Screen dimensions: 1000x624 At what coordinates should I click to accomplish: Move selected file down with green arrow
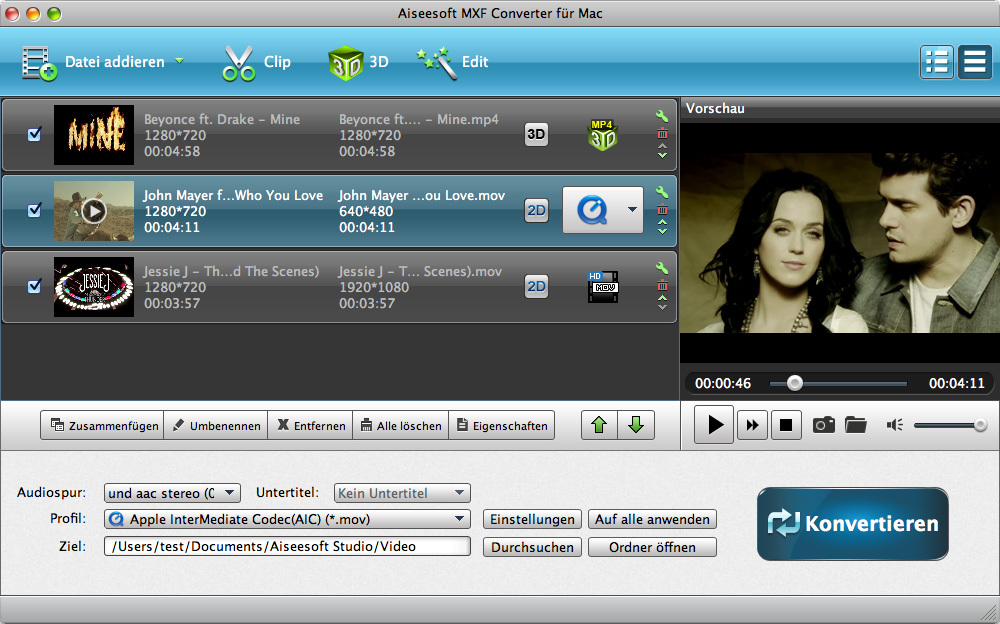(636, 425)
